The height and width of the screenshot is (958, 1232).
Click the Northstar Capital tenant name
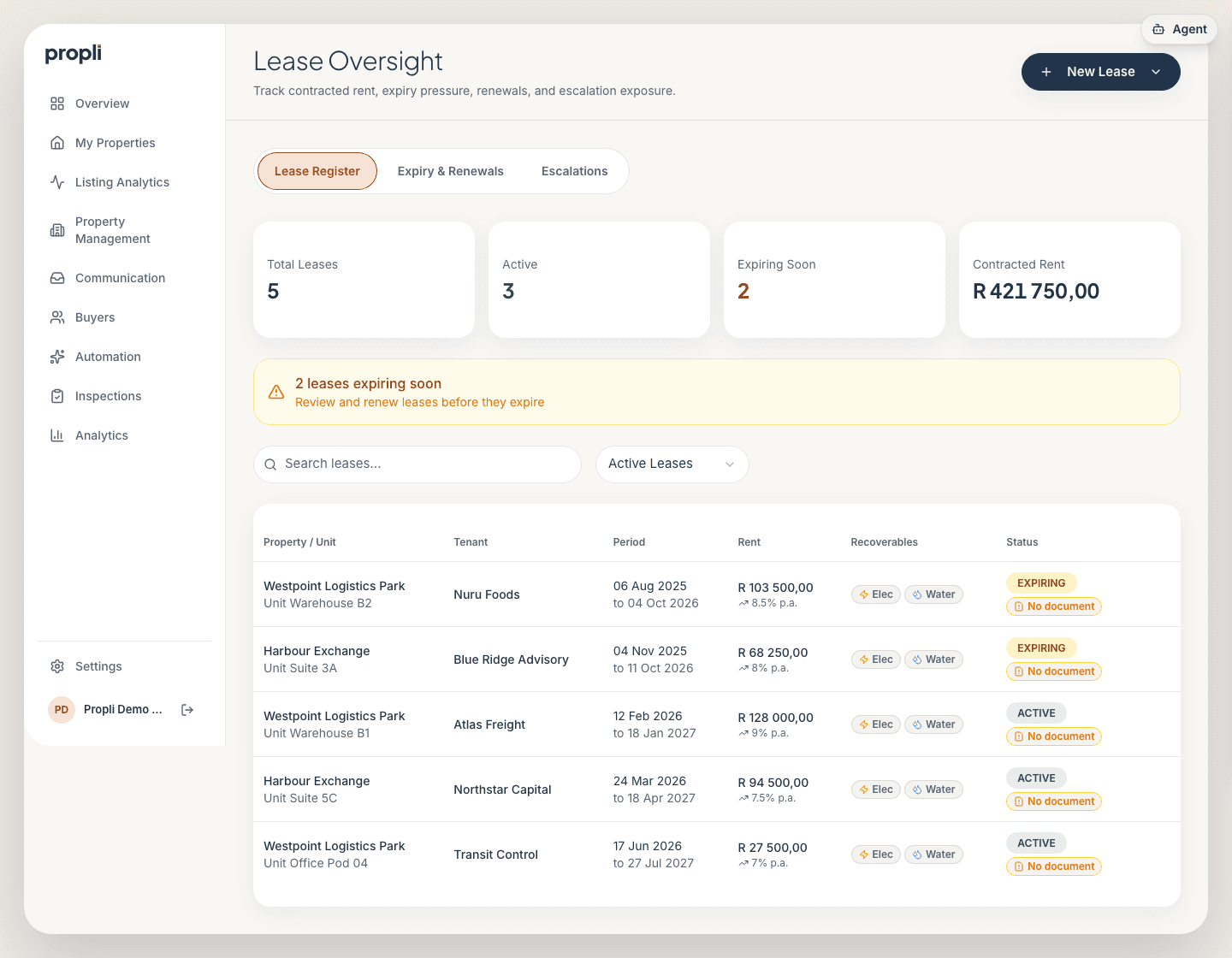click(502, 789)
